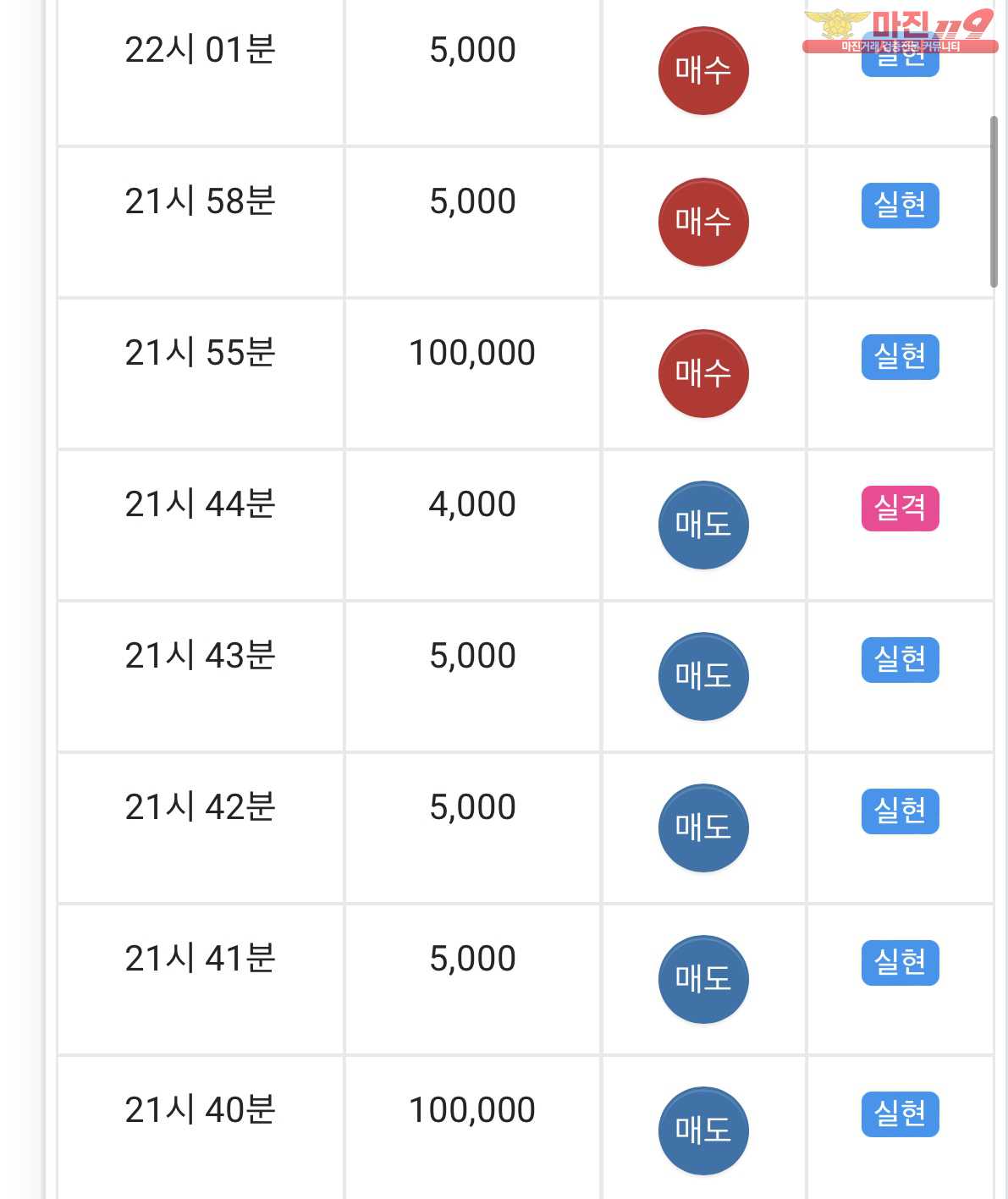Select the 21시 55분 time cell

(201, 373)
